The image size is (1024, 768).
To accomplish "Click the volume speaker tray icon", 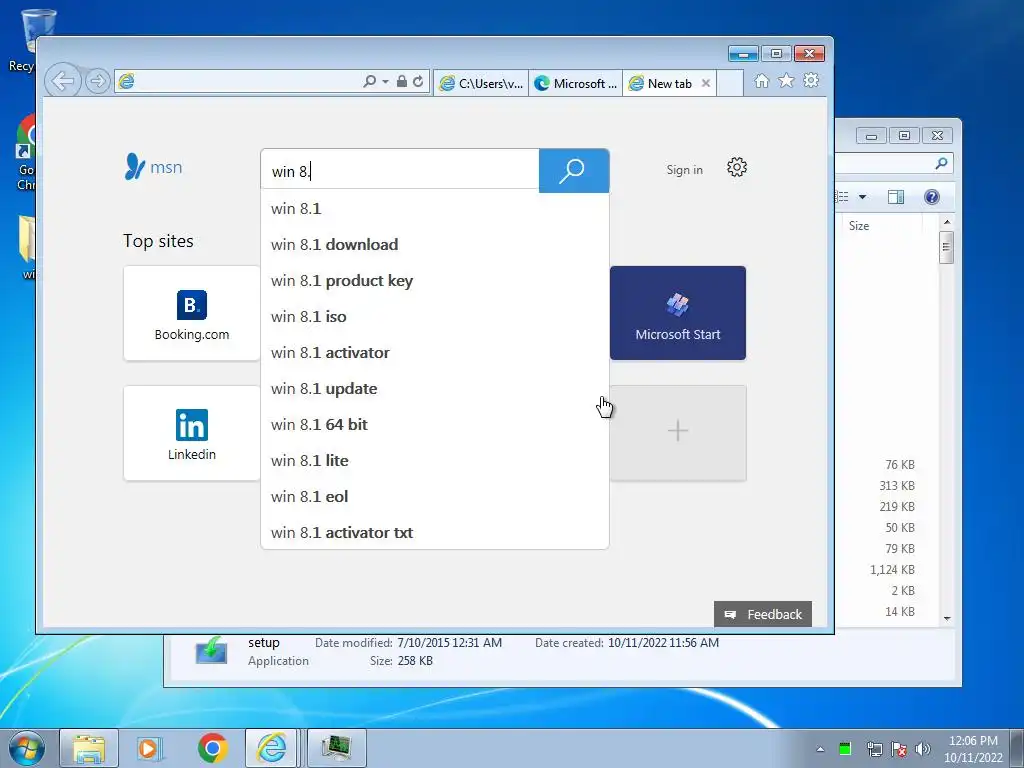I will click(923, 749).
